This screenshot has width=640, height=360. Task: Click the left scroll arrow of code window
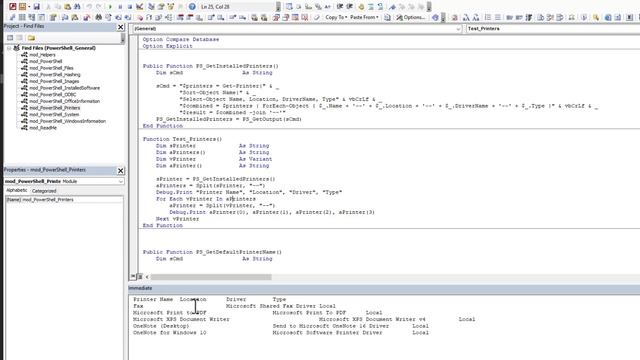[147, 277]
